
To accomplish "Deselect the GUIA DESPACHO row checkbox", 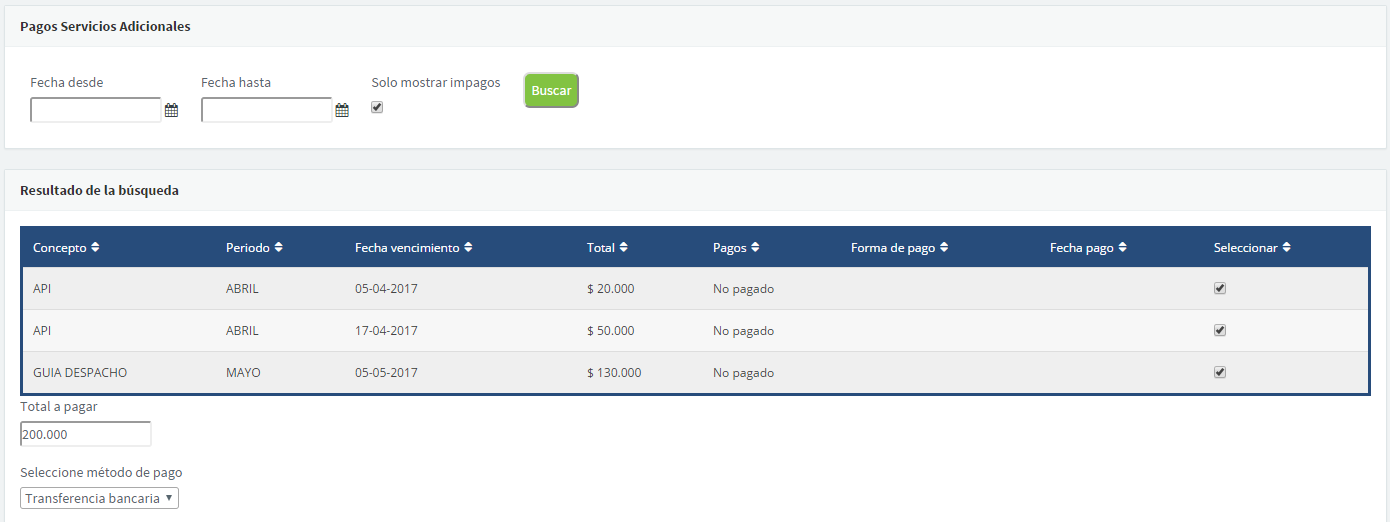I will (x=1220, y=372).
